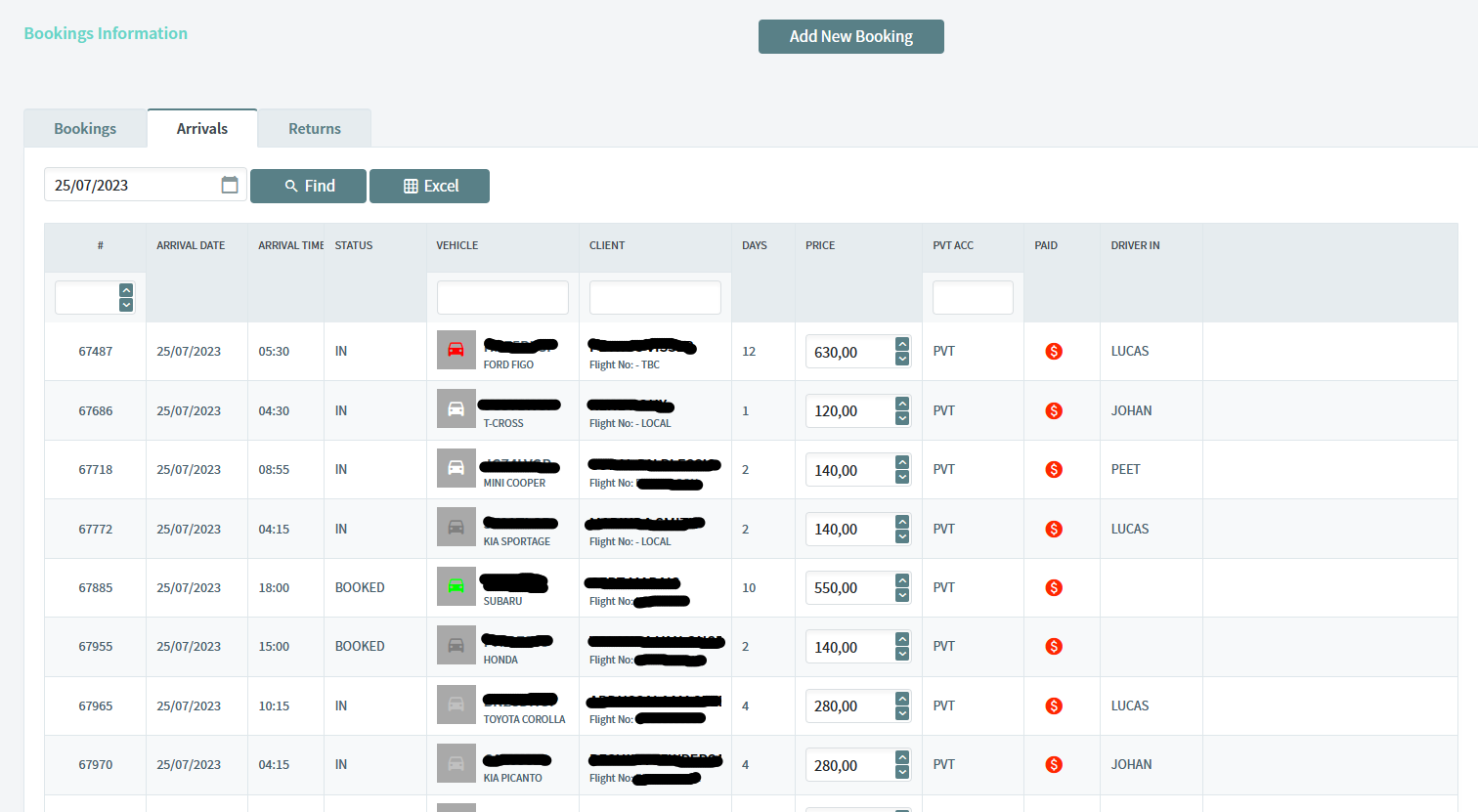Sort by the Arrival Date column header
Screen dimensions: 1478x812
191,245
